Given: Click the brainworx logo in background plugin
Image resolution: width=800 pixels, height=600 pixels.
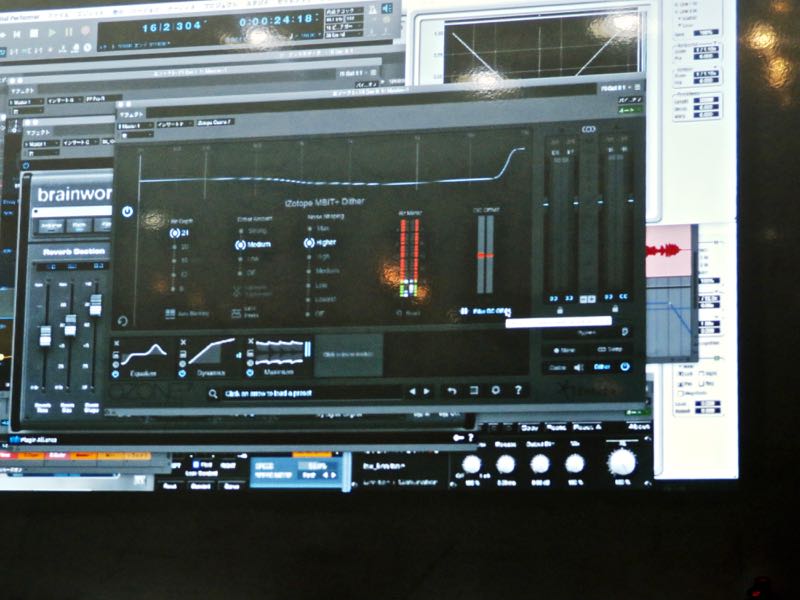Looking at the screenshot, I should [74, 194].
